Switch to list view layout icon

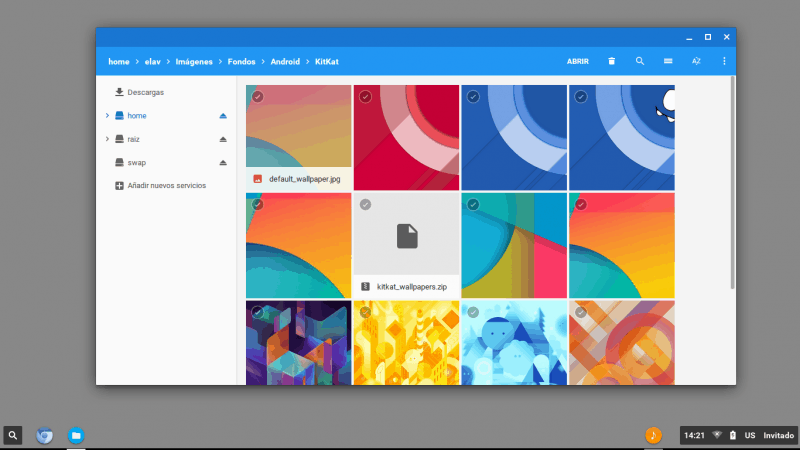[x=668, y=61]
